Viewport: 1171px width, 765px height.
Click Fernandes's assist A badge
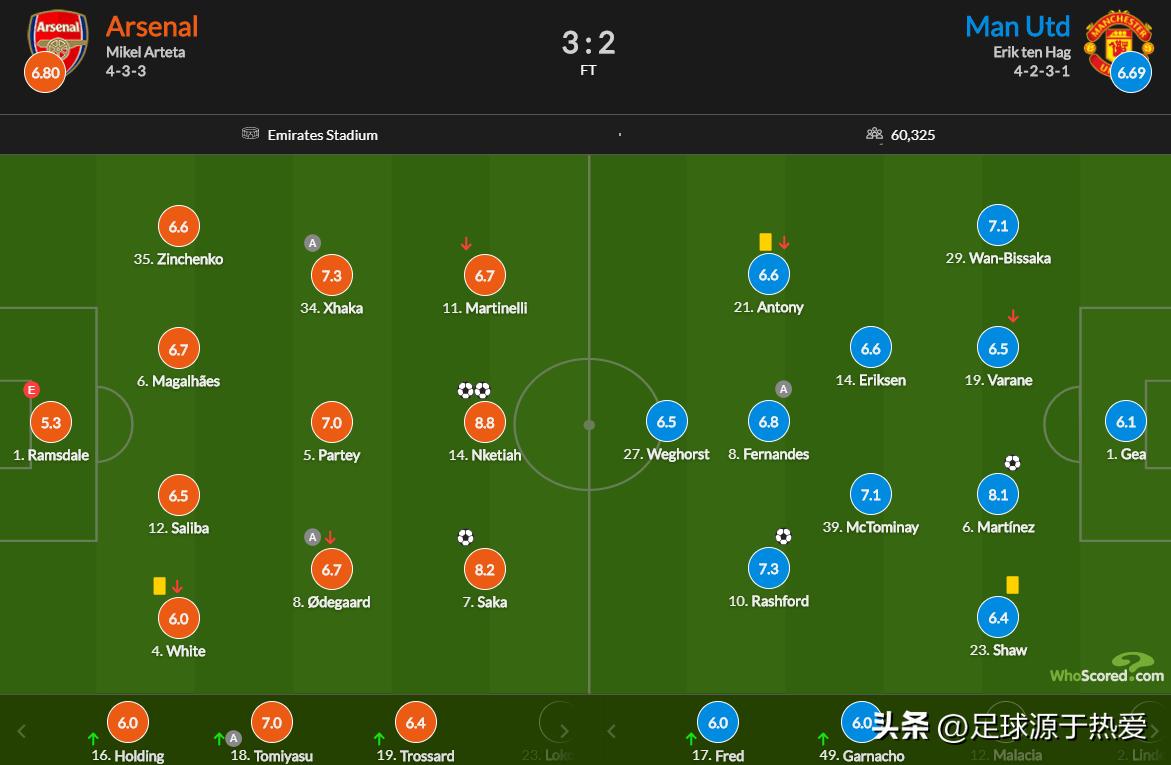coord(783,389)
